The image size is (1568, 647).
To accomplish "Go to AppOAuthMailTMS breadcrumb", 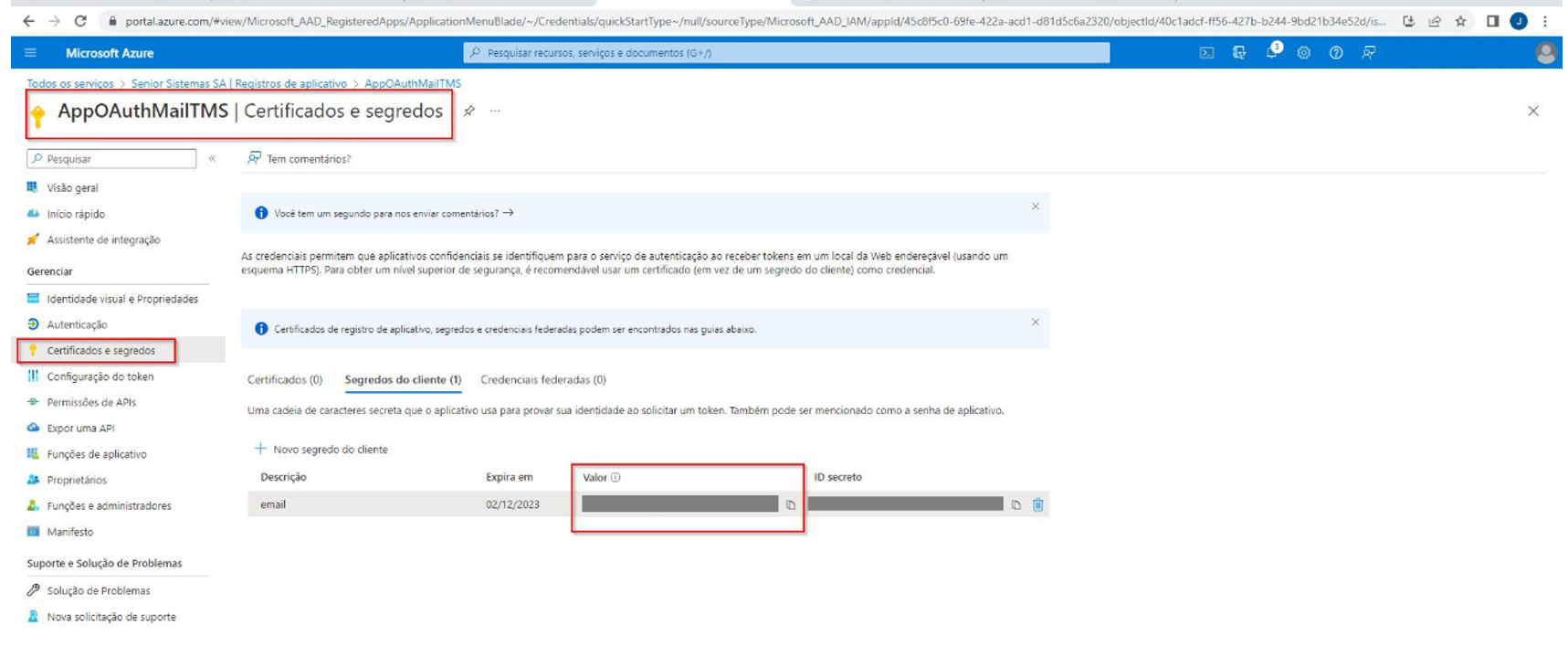I will coord(413,83).
